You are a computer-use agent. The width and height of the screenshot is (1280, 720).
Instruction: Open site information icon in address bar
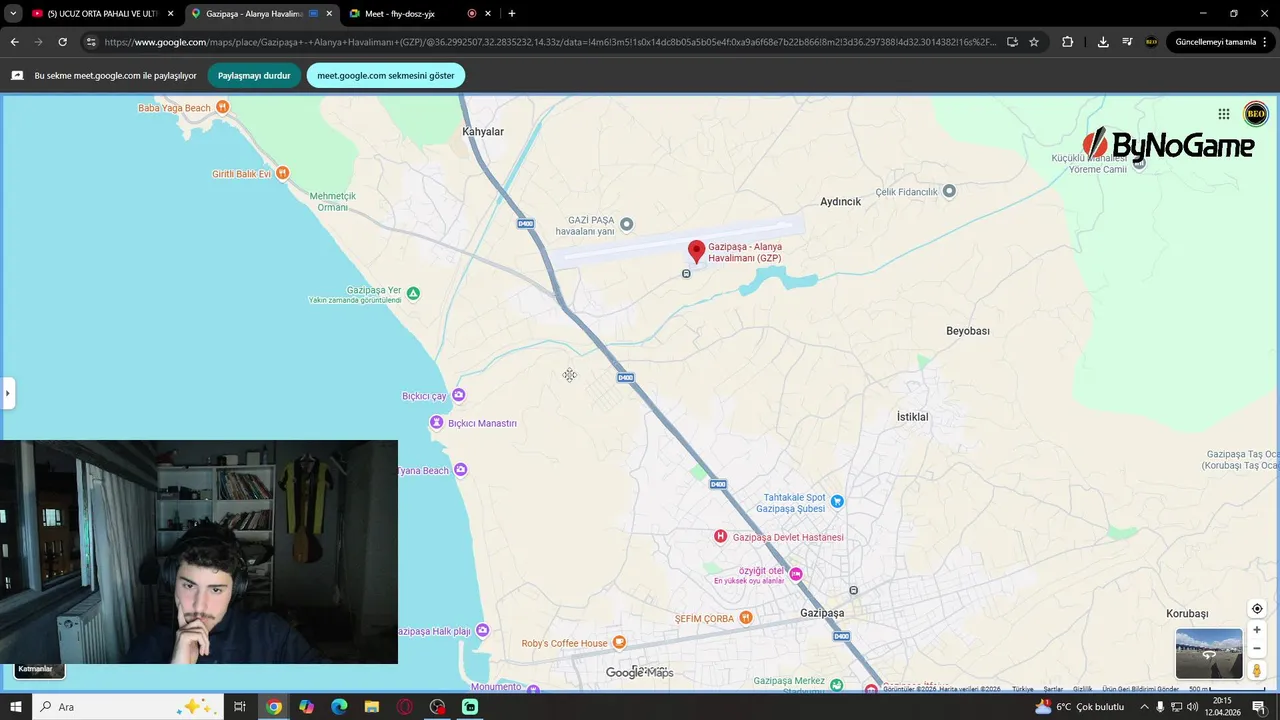pyautogui.click(x=91, y=42)
